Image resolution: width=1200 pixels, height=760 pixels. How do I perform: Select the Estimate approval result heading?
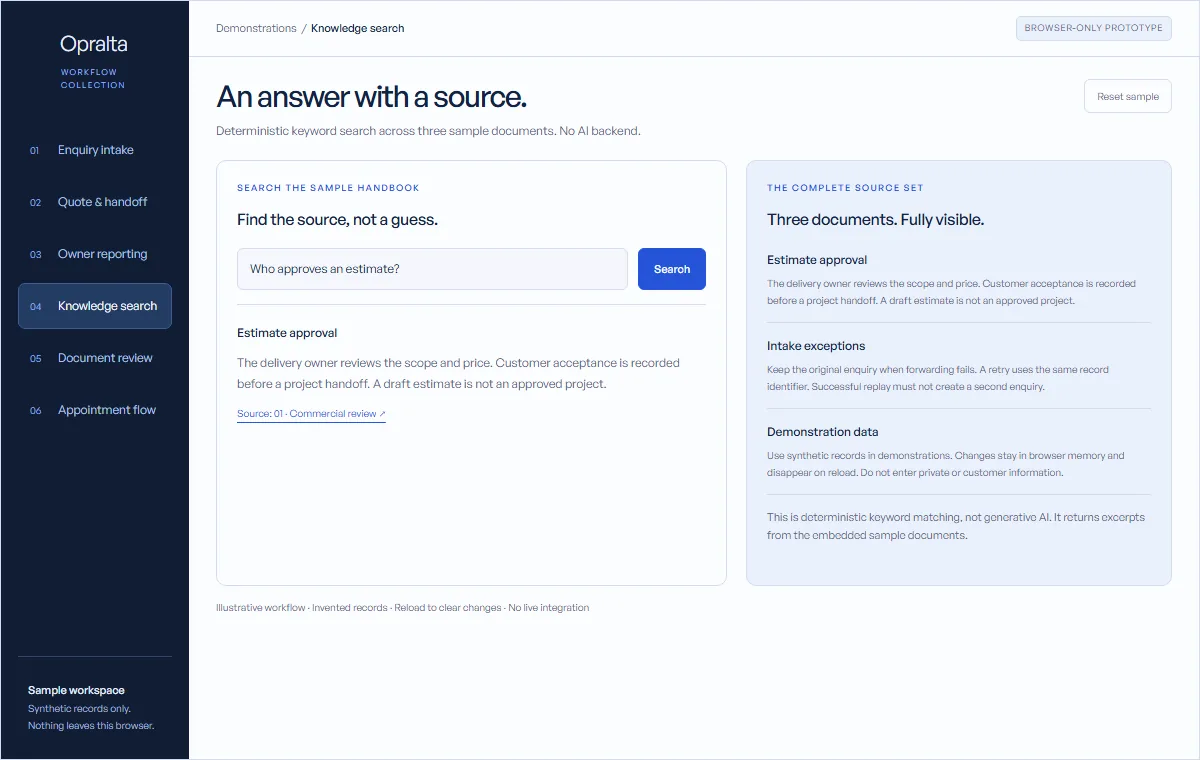pyautogui.click(x=287, y=333)
